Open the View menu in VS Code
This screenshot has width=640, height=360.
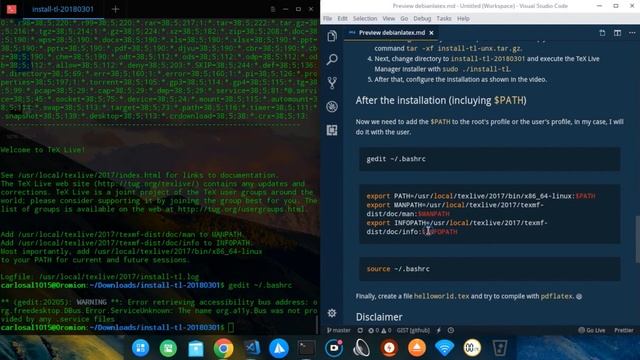389,18
